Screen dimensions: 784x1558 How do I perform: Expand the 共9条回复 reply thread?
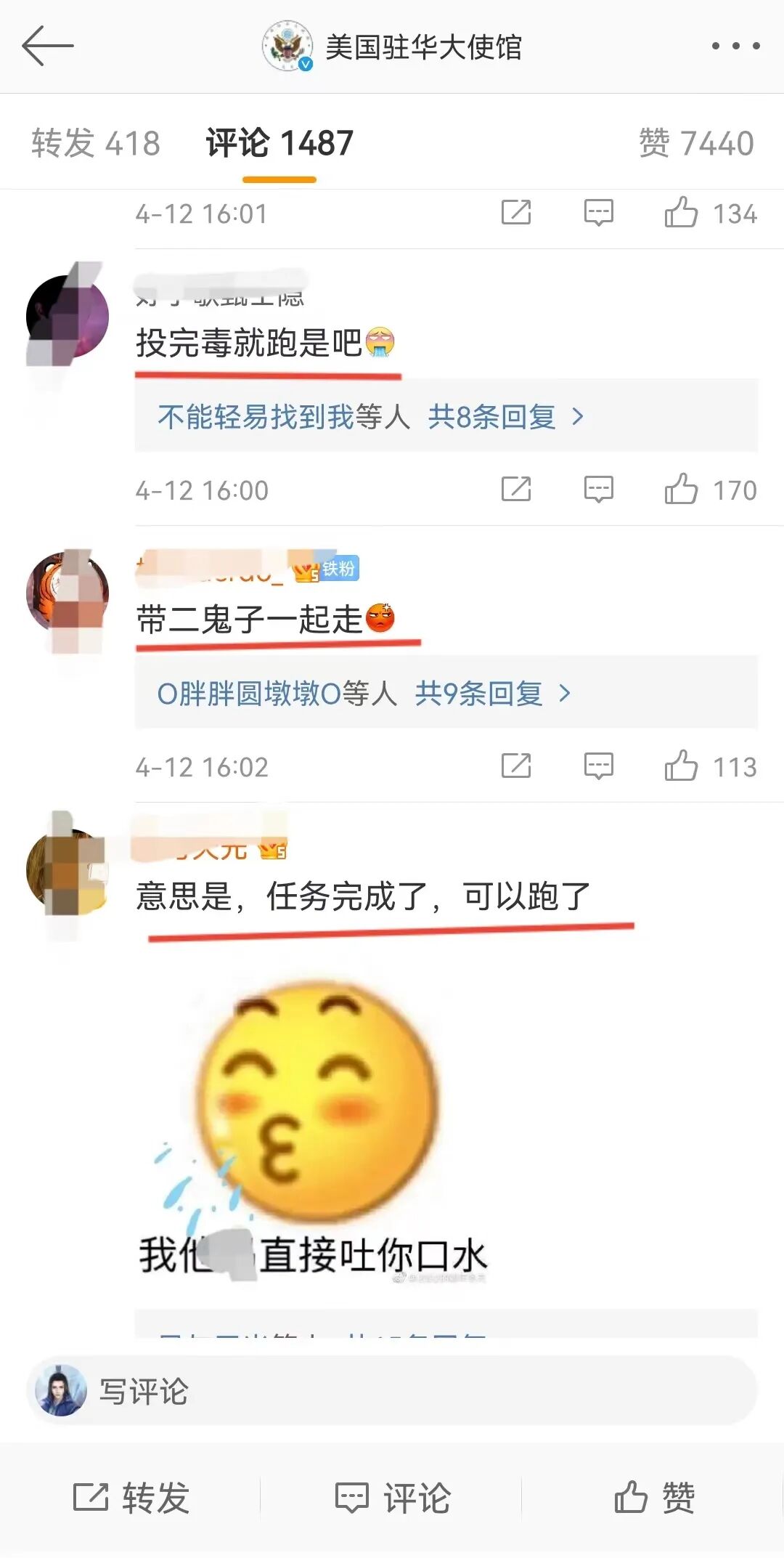(493, 694)
